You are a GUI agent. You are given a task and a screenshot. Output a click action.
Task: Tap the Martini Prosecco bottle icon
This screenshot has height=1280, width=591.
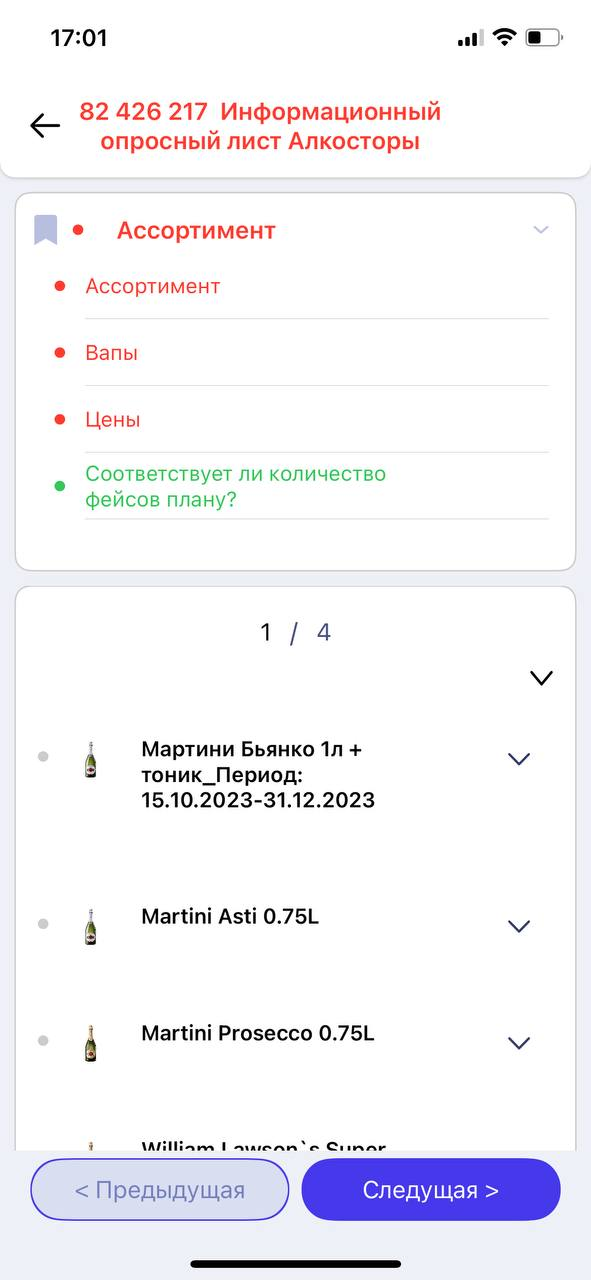click(90, 1043)
